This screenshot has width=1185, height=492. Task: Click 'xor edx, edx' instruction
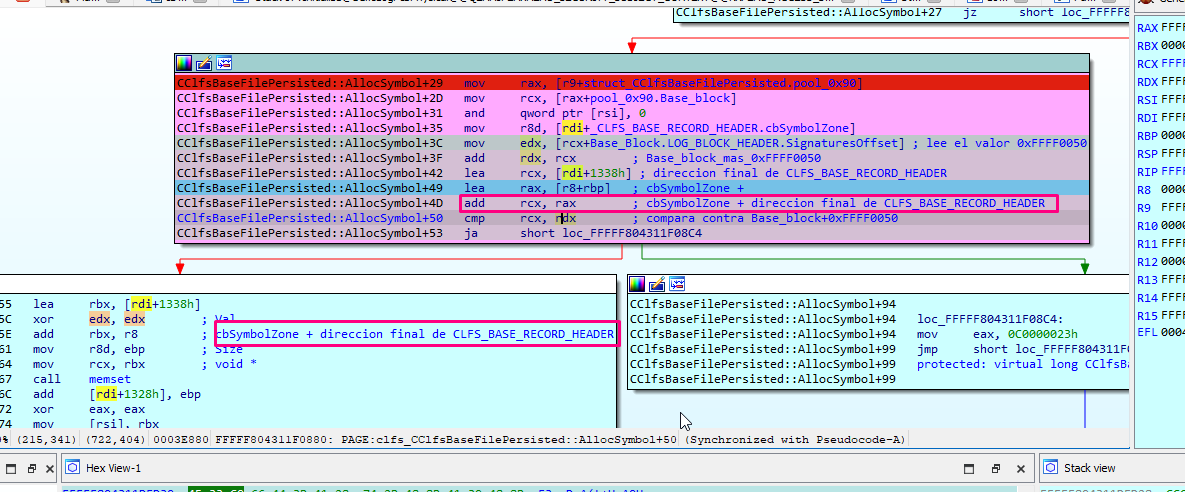[x=90, y=320]
